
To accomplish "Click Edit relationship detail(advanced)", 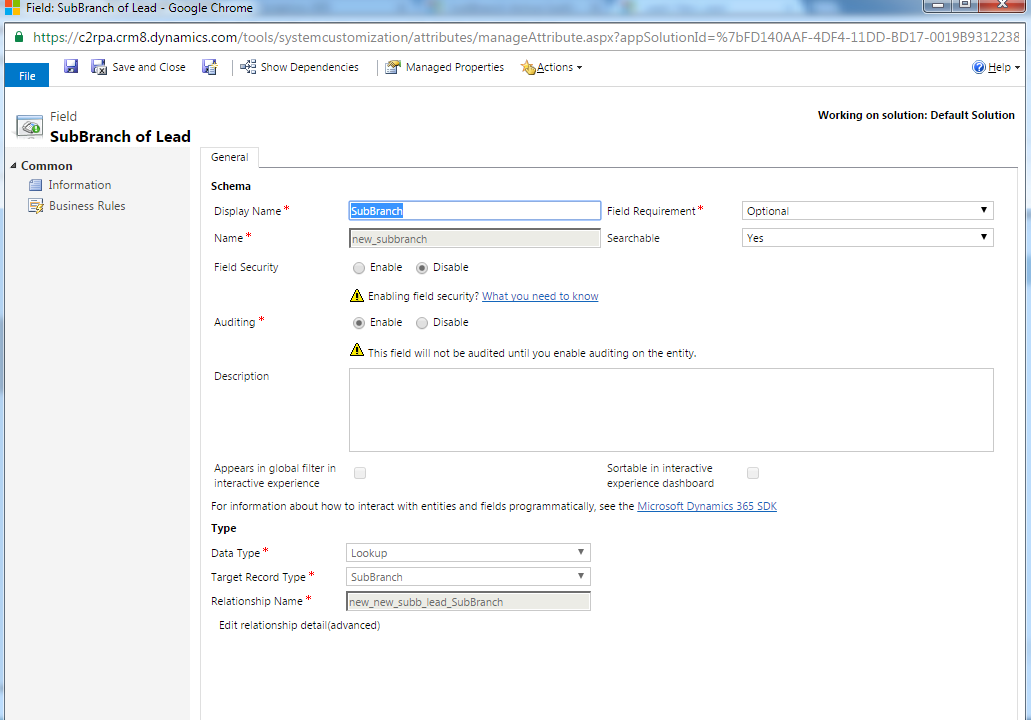I will 299,625.
